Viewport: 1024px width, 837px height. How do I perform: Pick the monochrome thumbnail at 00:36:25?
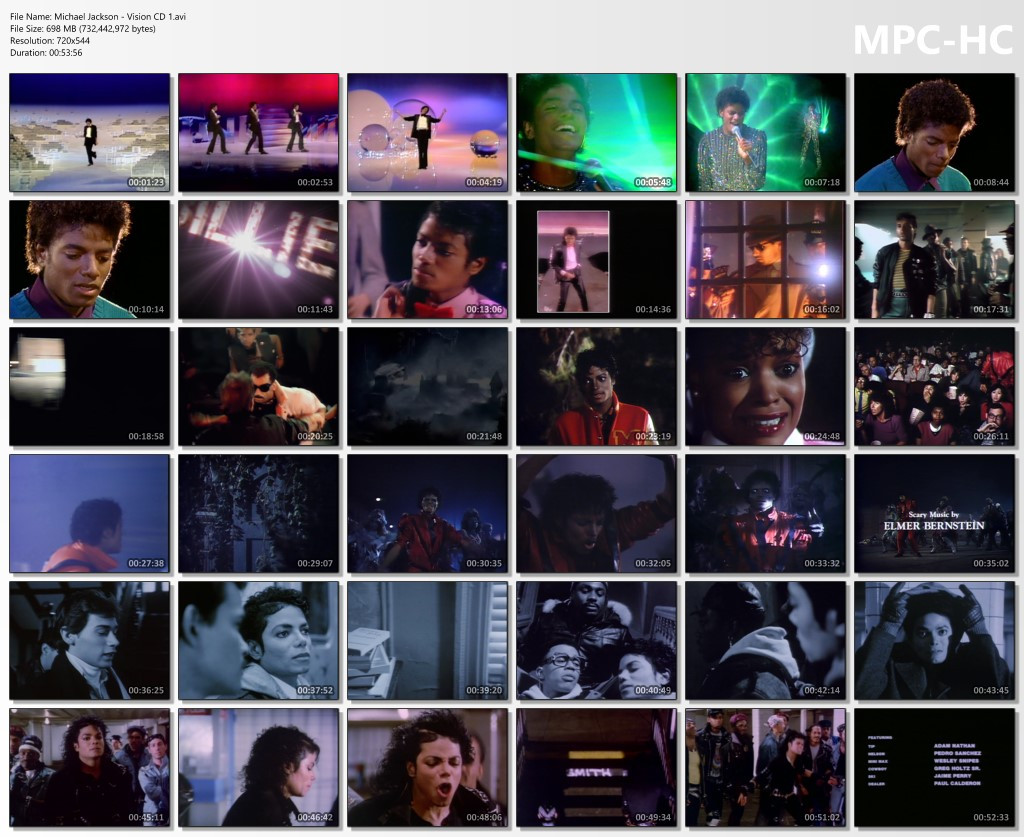tap(89, 640)
